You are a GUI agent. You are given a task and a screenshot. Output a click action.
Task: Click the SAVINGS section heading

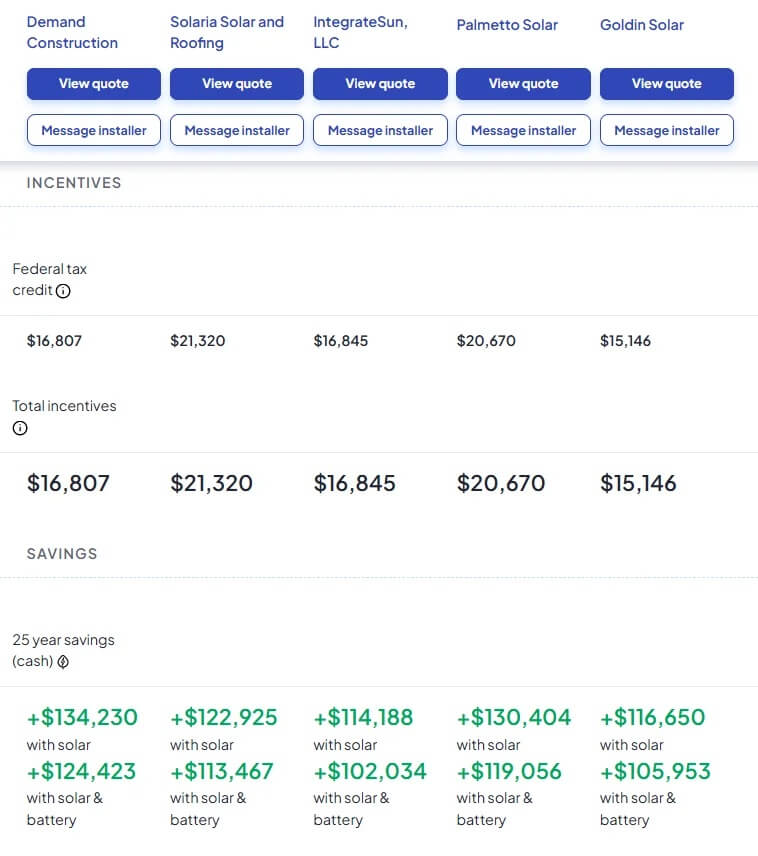(x=62, y=554)
